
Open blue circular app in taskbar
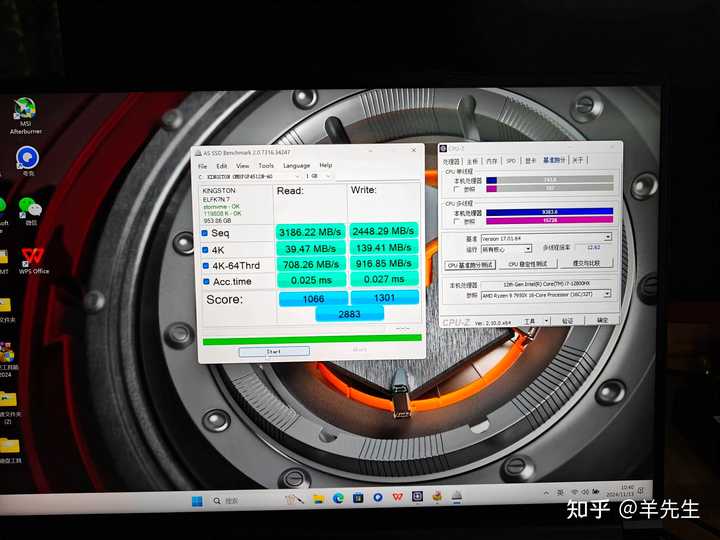point(378,497)
